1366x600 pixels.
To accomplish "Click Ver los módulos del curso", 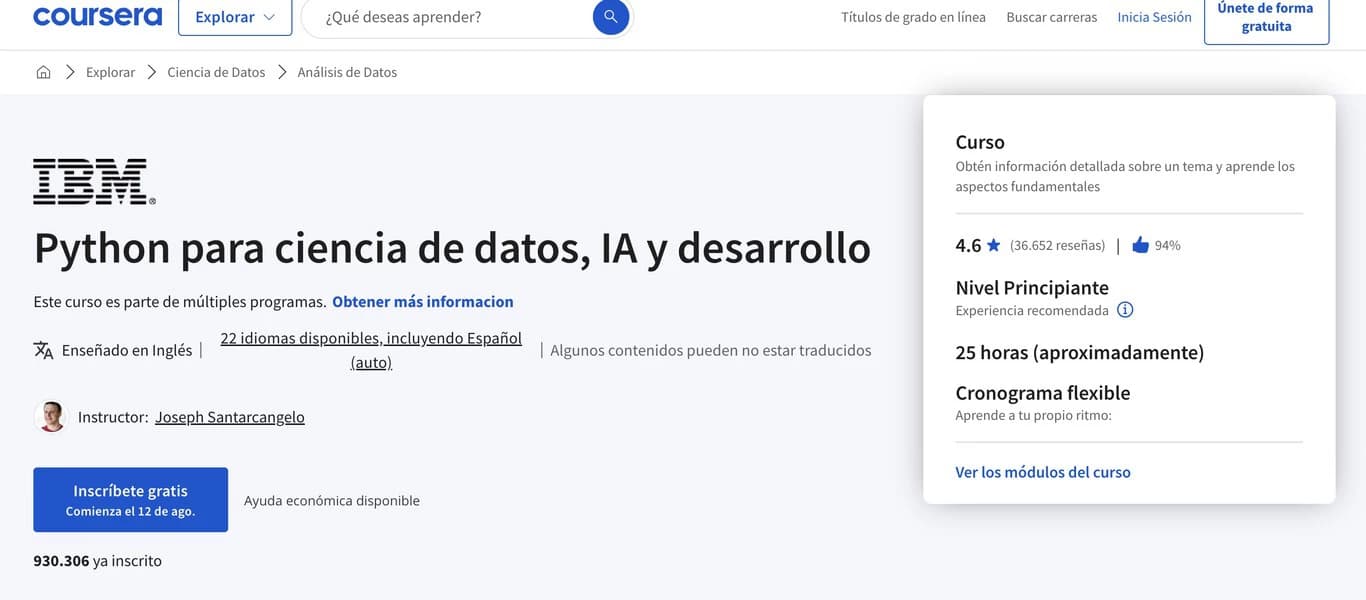I will 1043,472.
